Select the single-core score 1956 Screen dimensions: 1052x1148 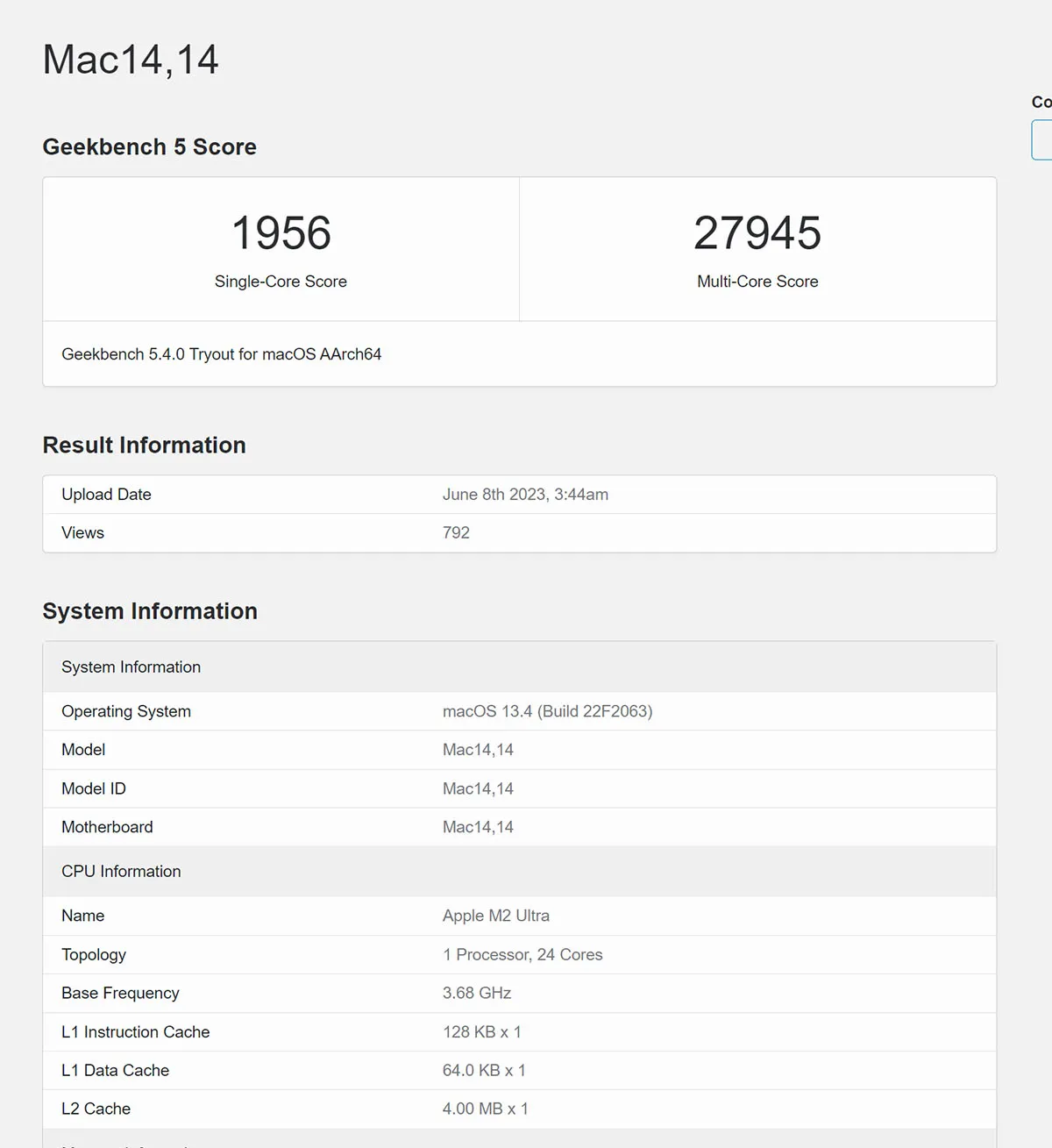[x=281, y=233]
